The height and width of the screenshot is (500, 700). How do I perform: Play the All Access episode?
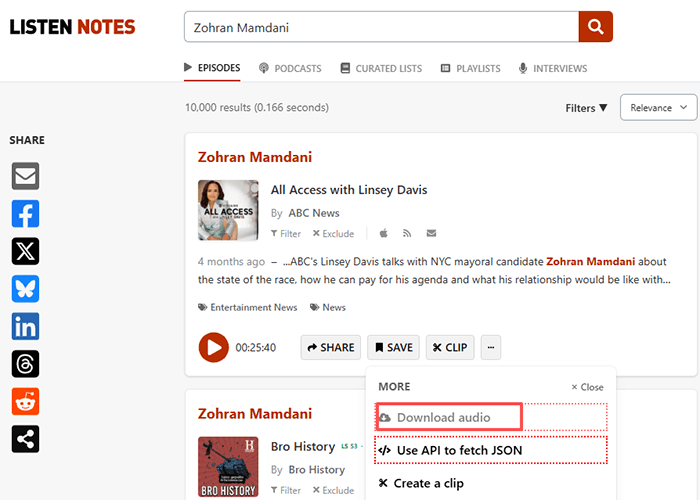pyautogui.click(x=214, y=347)
